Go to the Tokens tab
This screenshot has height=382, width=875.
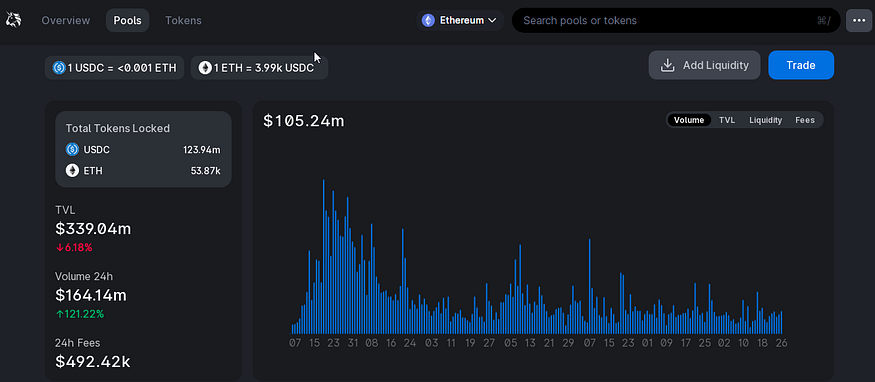coord(183,21)
